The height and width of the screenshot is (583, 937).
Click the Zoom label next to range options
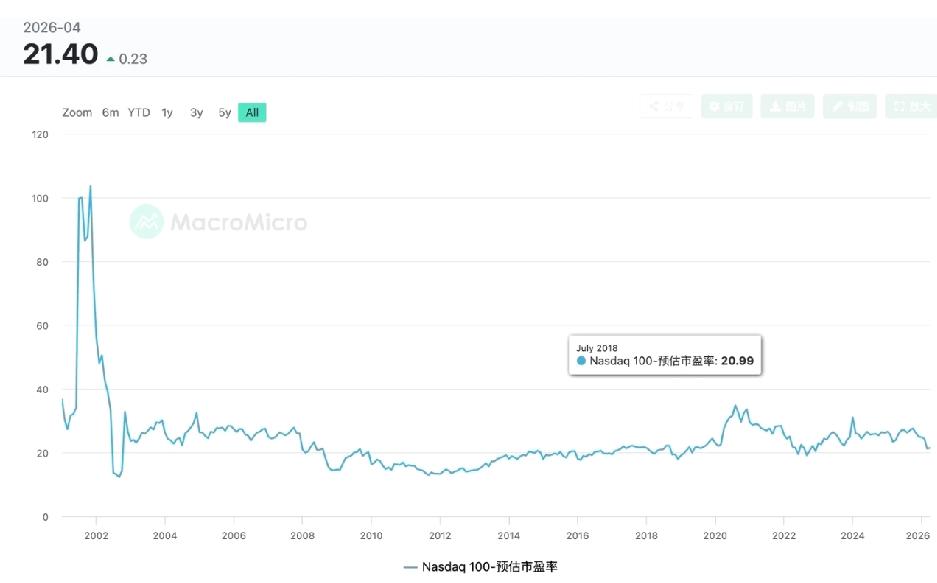pos(77,112)
